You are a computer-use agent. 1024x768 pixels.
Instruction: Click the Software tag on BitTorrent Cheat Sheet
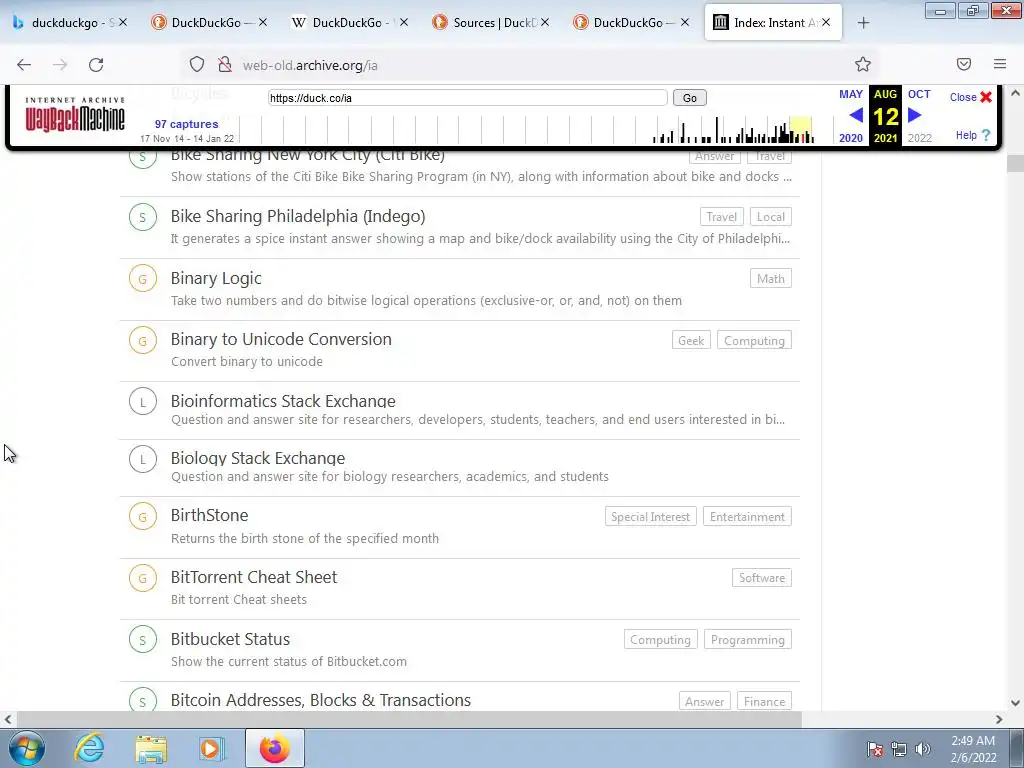click(x=761, y=578)
